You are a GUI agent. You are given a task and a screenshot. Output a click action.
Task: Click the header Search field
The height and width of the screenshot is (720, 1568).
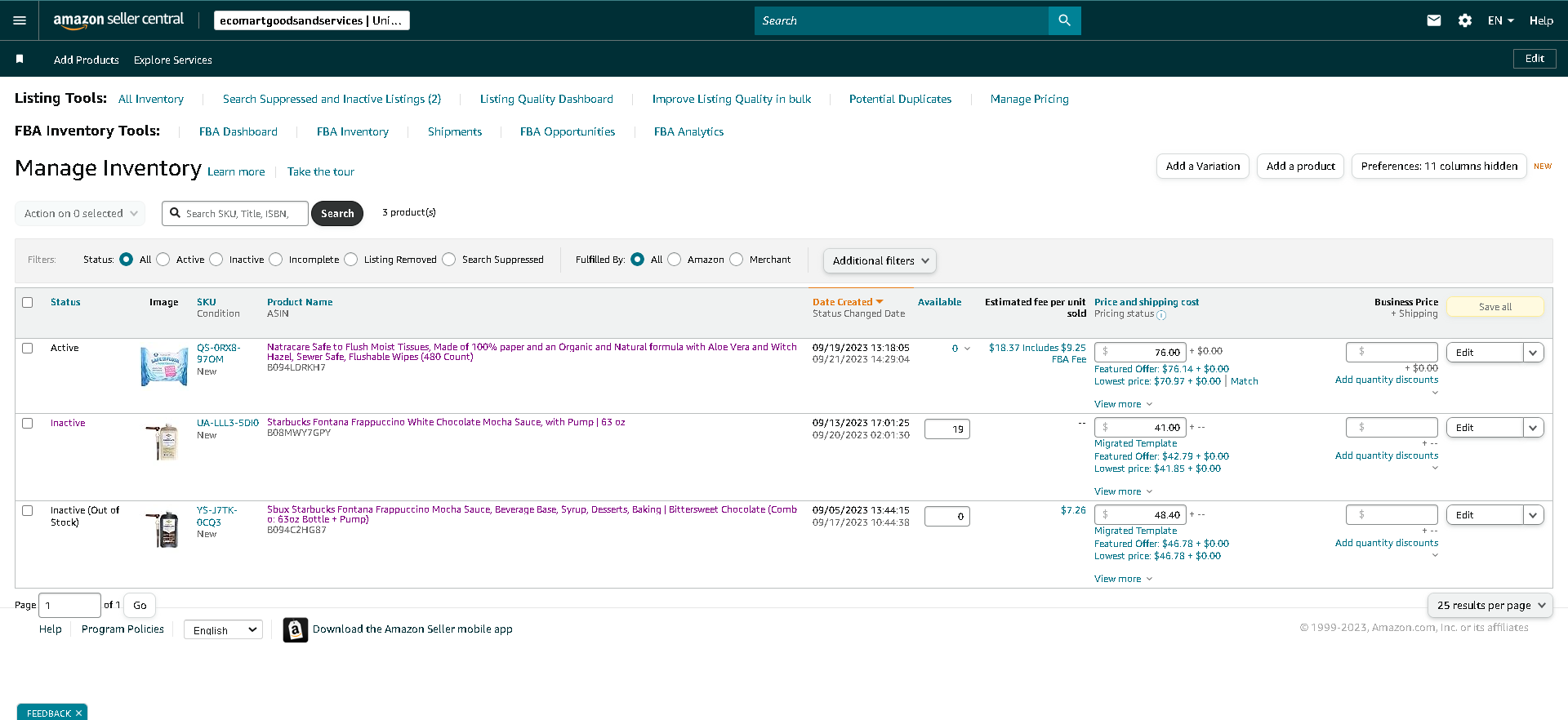point(902,20)
